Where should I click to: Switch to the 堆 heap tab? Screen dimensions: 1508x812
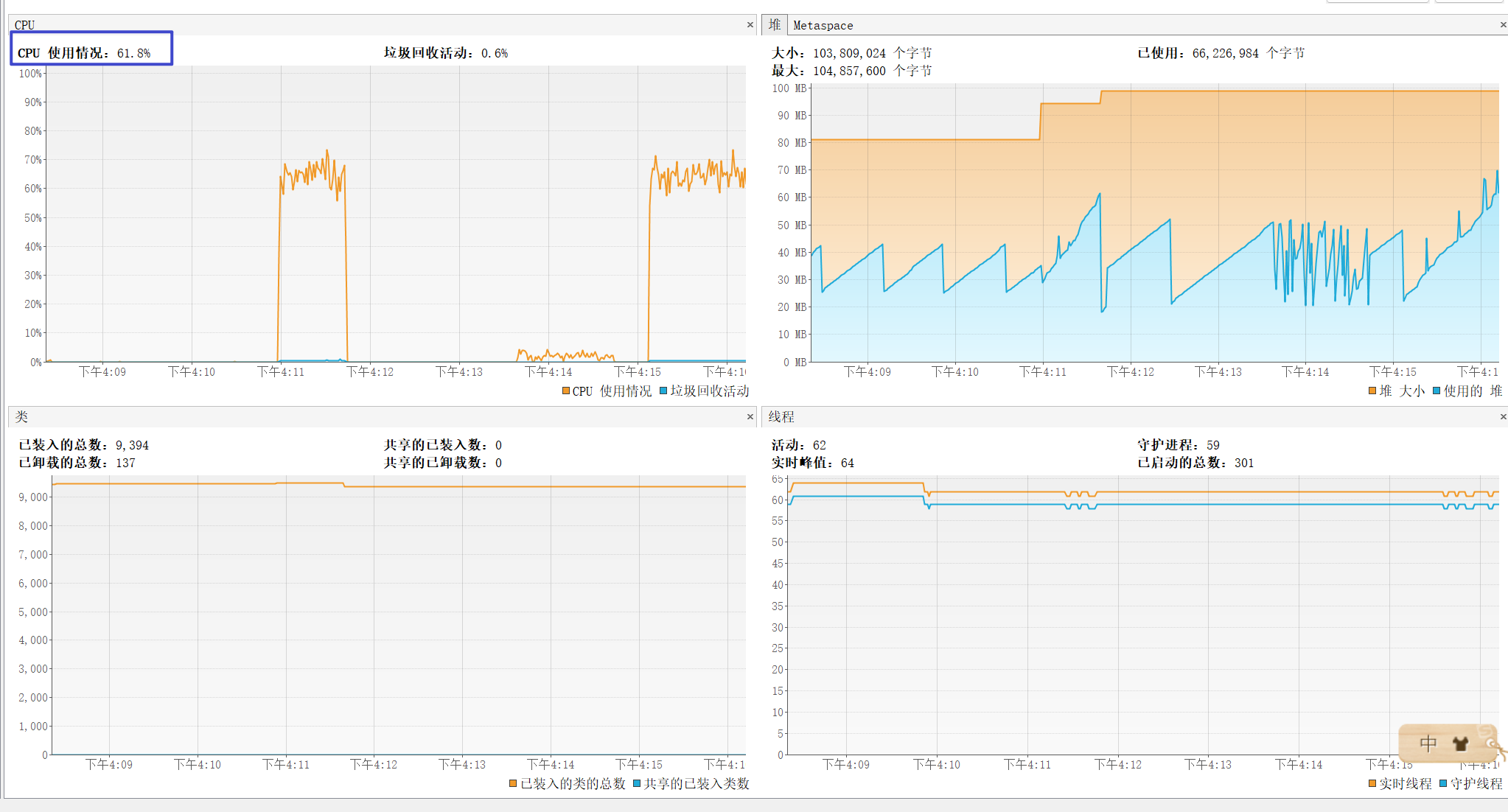pos(775,25)
